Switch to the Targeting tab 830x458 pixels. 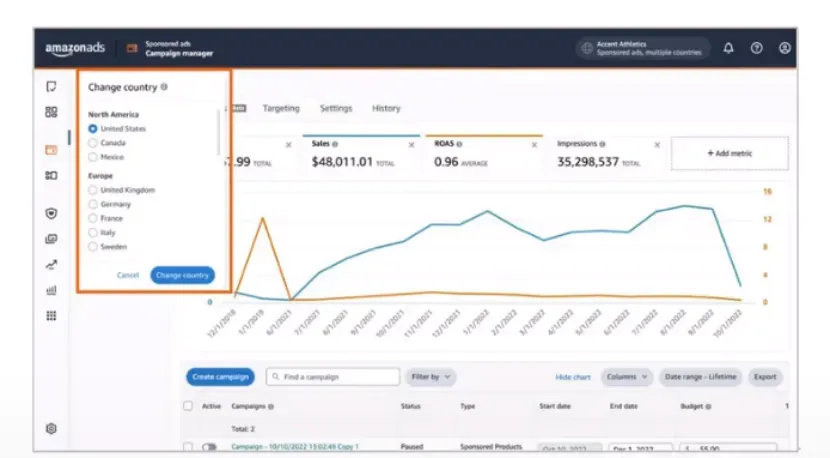tap(281, 108)
